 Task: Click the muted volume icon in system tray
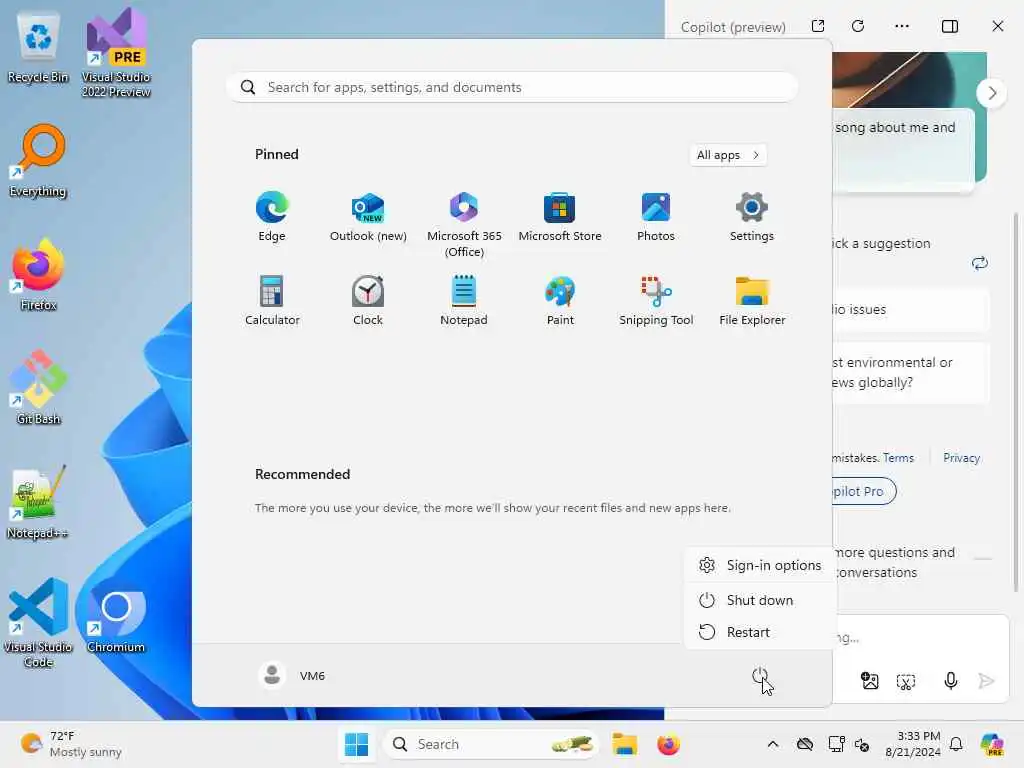pos(862,745)
